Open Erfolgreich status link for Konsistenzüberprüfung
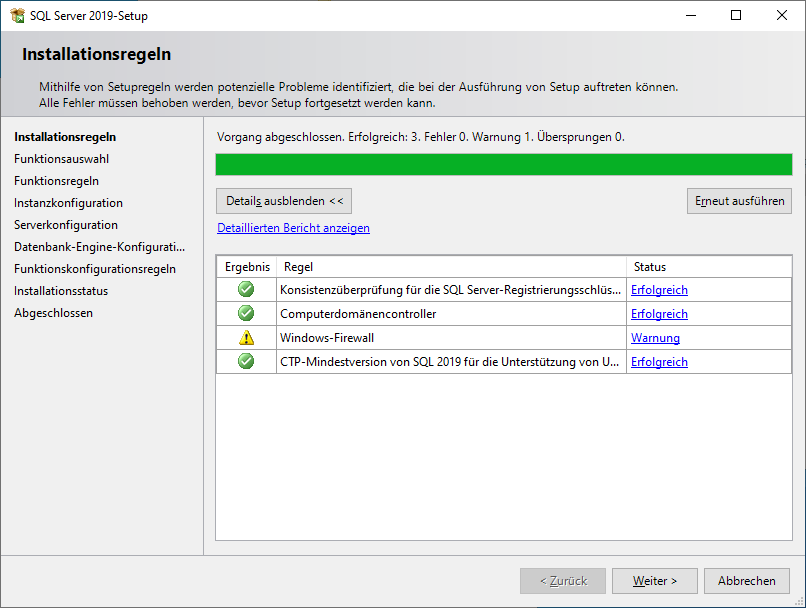806x608 pixels. click(x=659, y=290)
